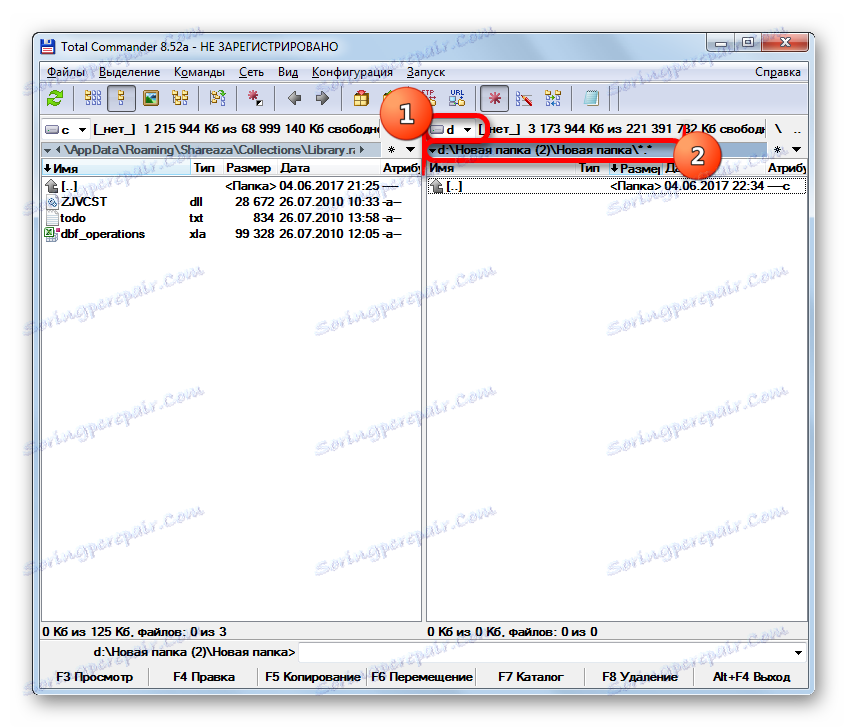The image size is (848, 728).
Task: Click the synchronize directories toolbar icon
Action: (x=553, y=98)
